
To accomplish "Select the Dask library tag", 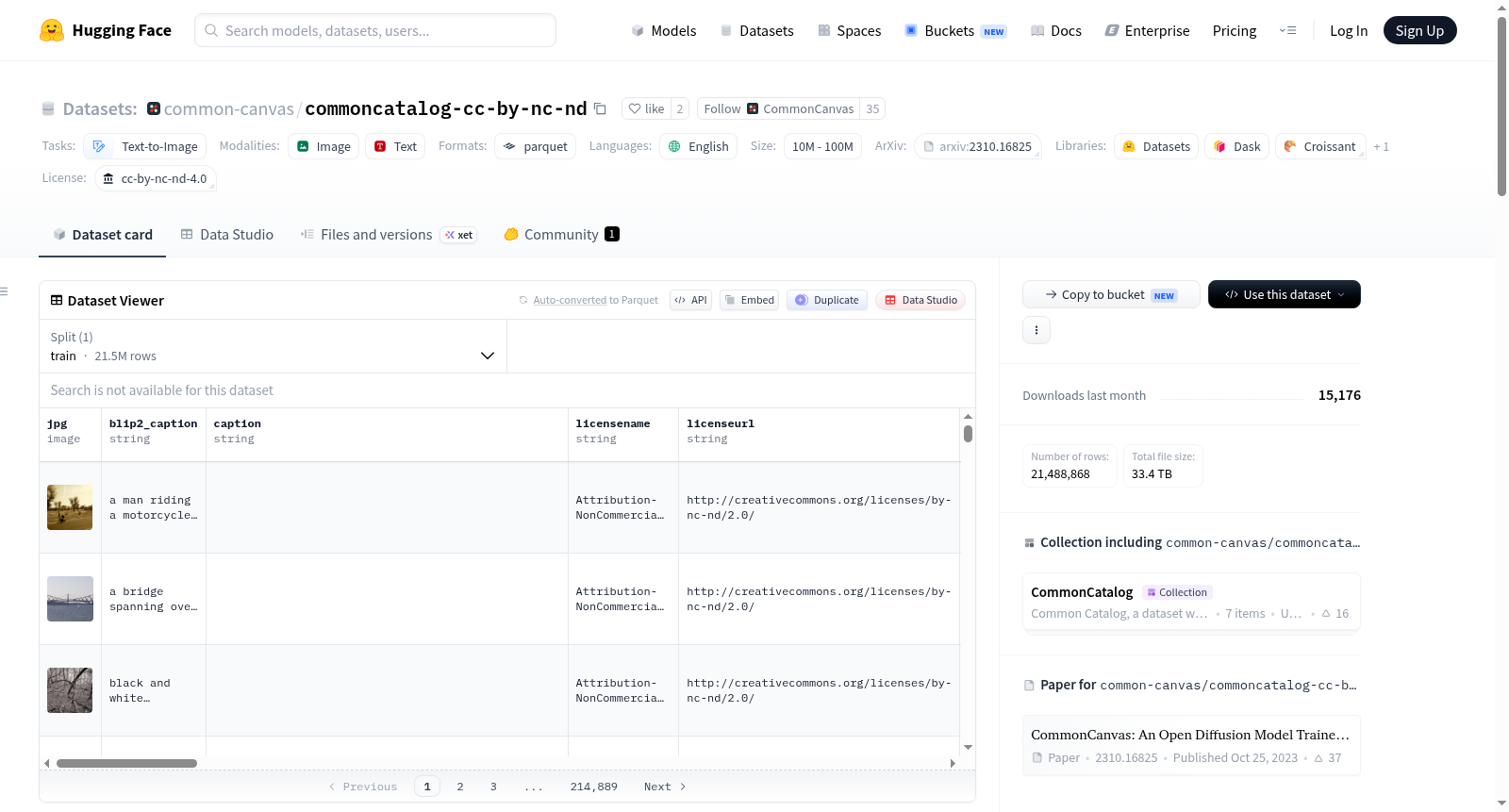I will point(1236,146).
